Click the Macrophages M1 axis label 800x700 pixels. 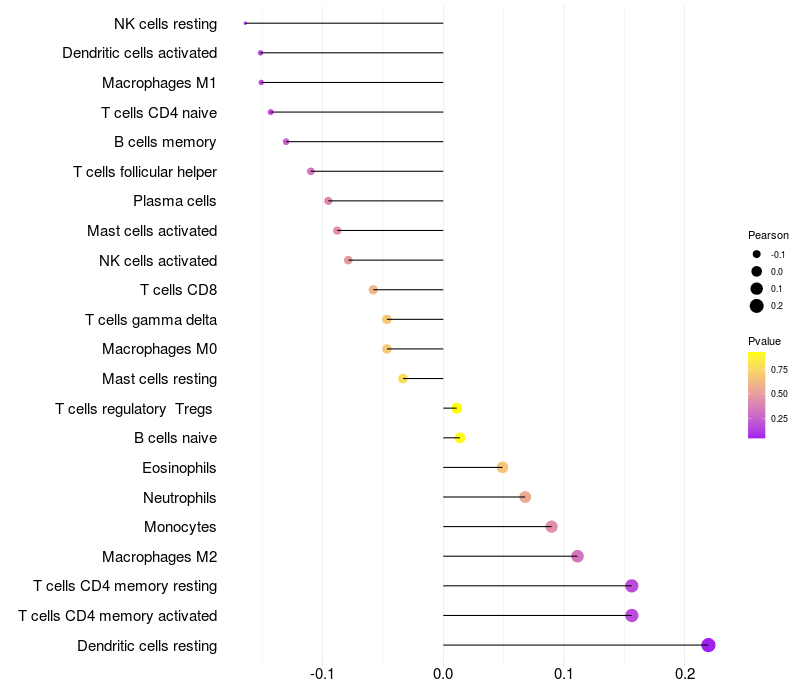pos(159,83)
